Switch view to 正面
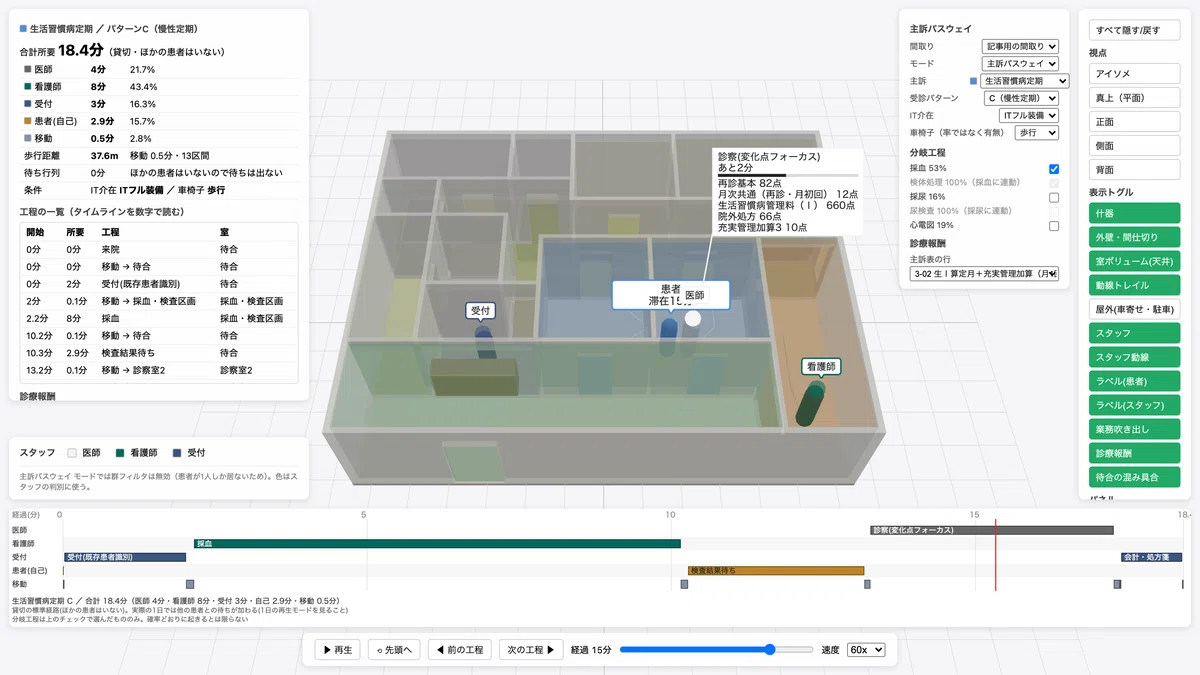The height and width of the screenshot is (675, 1200). [1134, 122]
